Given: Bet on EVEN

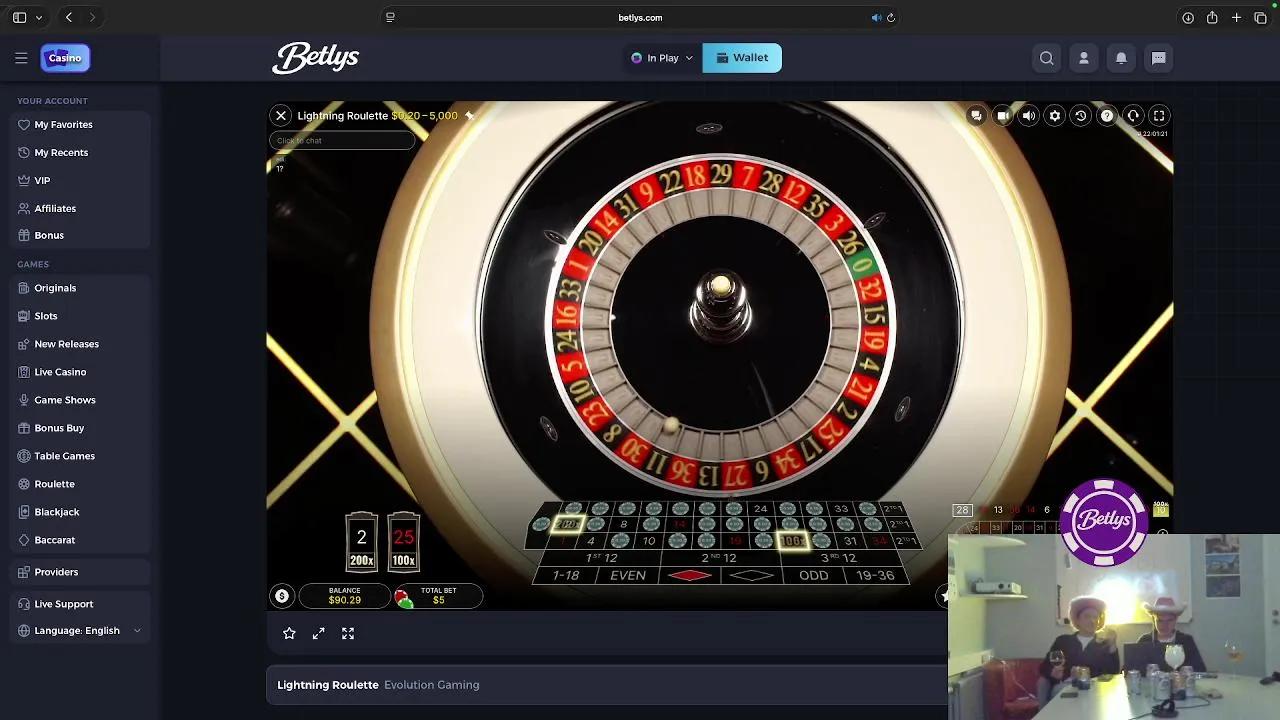Looking at the screenshot, I should [628, 576].
